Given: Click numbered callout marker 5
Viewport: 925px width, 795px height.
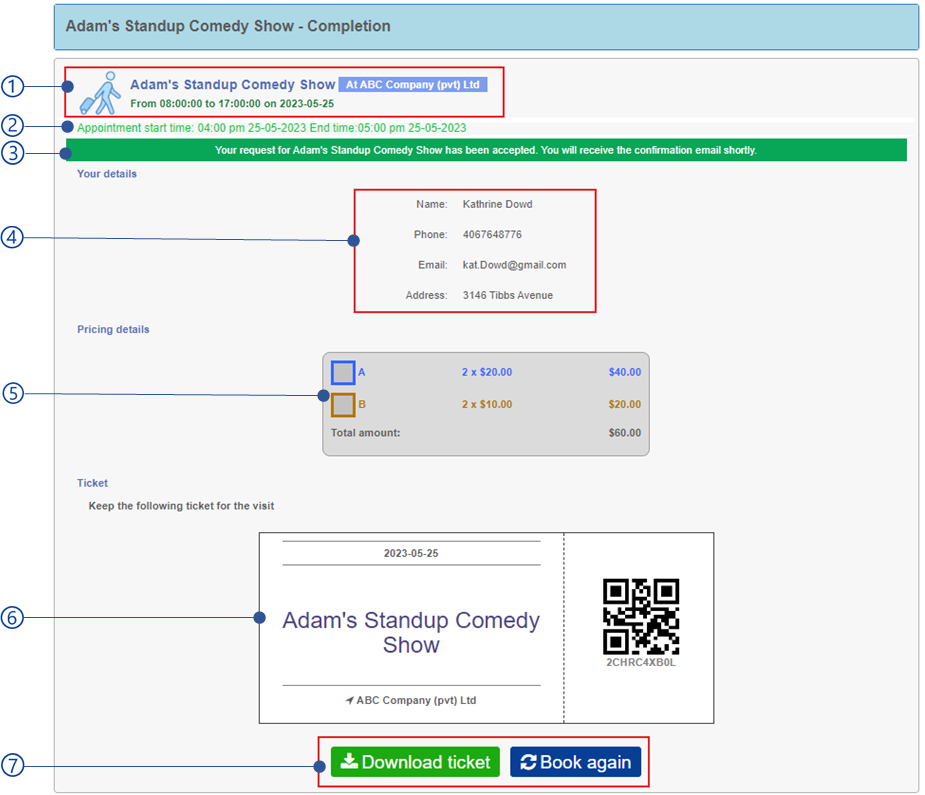Looking at the screenshot, I should click(11, 394).
